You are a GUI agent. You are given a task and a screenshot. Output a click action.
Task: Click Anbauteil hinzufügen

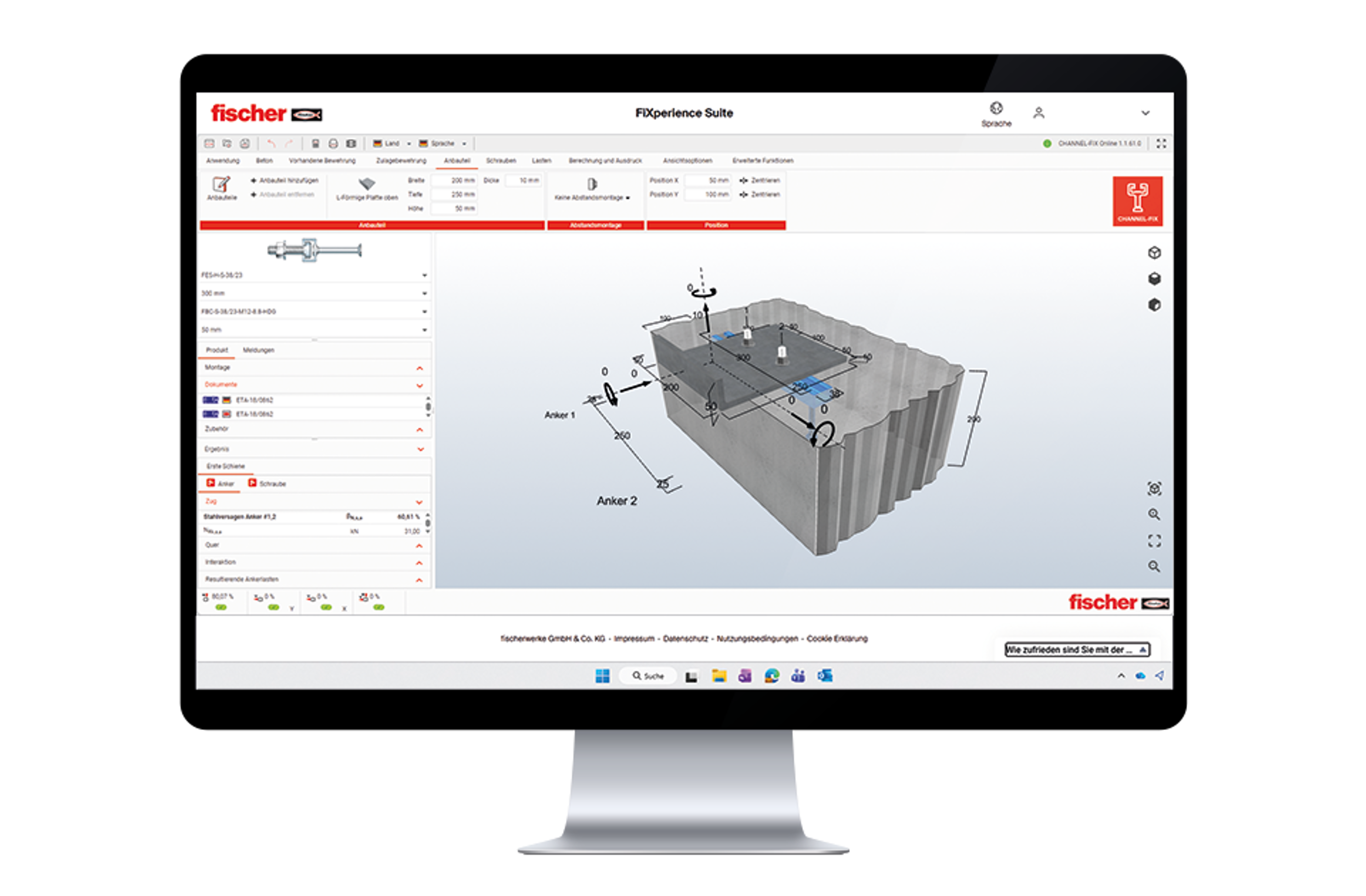[x=285, y=180]
